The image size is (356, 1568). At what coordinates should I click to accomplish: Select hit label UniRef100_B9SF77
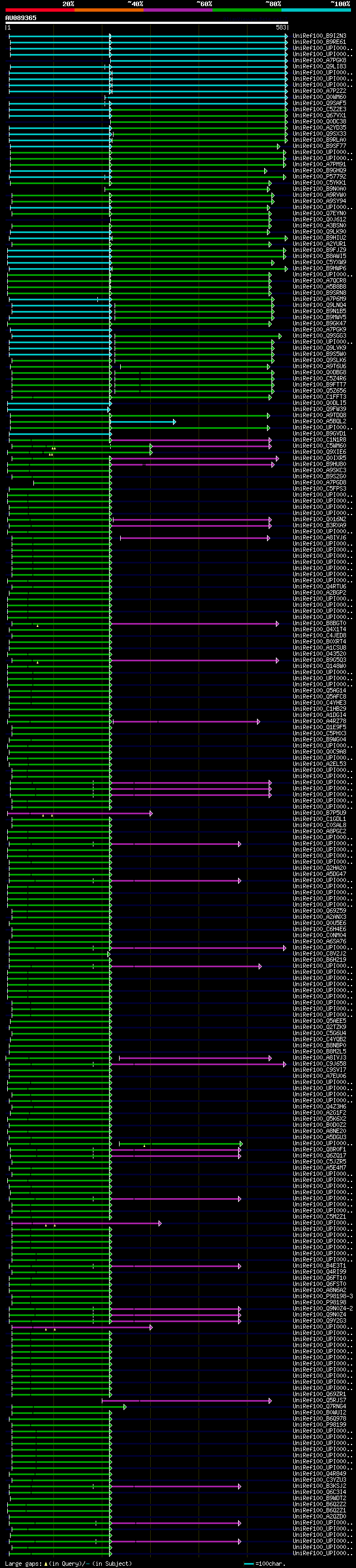319,146
